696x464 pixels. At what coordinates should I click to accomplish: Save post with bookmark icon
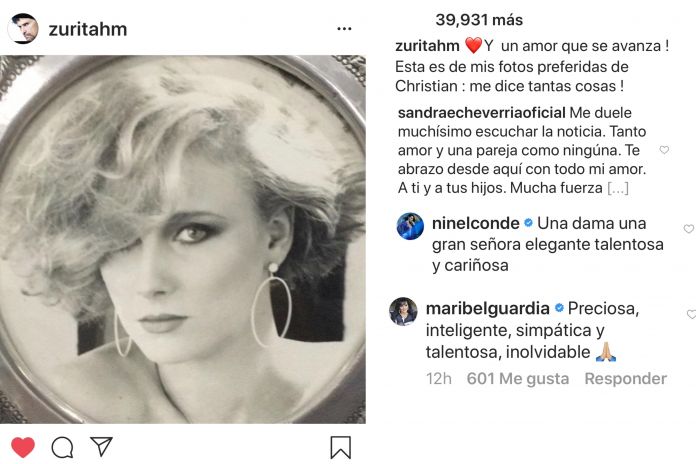click(x=340, y=447)
